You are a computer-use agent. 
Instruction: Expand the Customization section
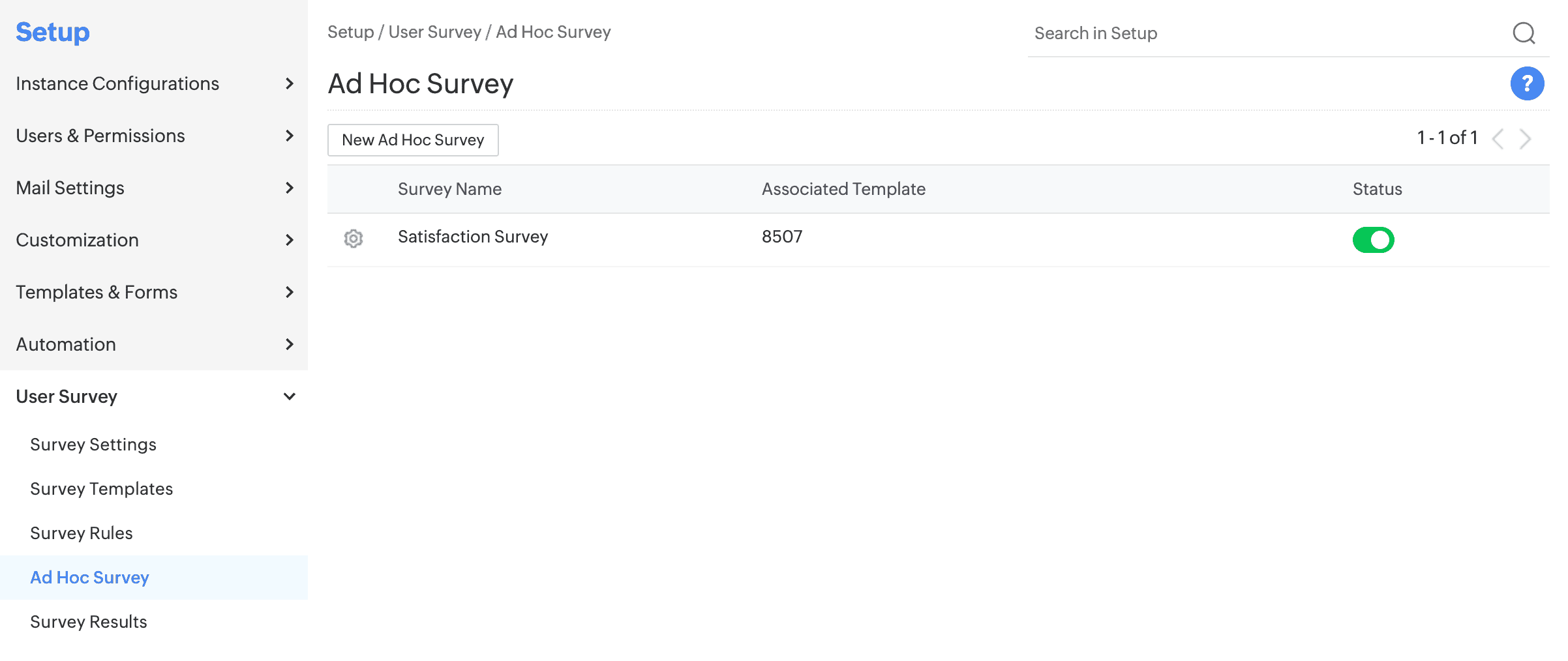pyautogui.click(x=154, y=240)
